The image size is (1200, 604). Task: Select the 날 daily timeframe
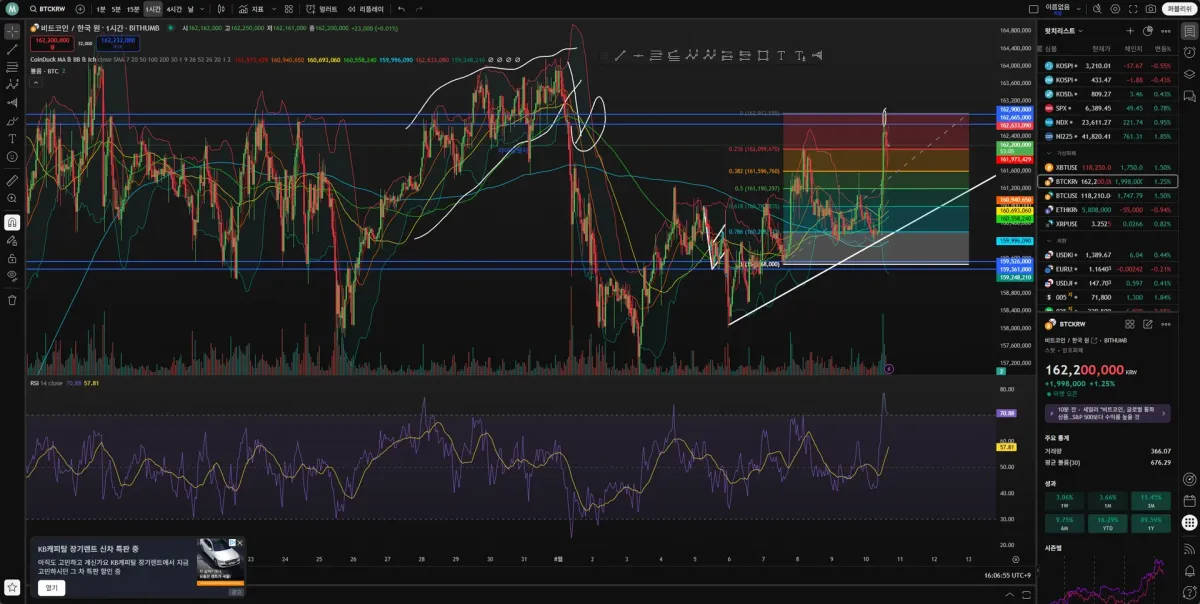tap(190, 9)
